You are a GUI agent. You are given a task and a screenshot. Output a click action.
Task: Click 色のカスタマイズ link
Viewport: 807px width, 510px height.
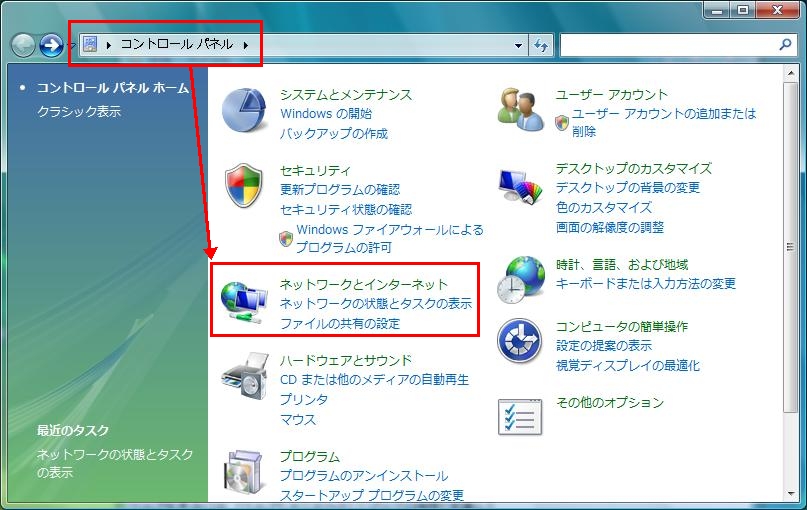[604, 207]
